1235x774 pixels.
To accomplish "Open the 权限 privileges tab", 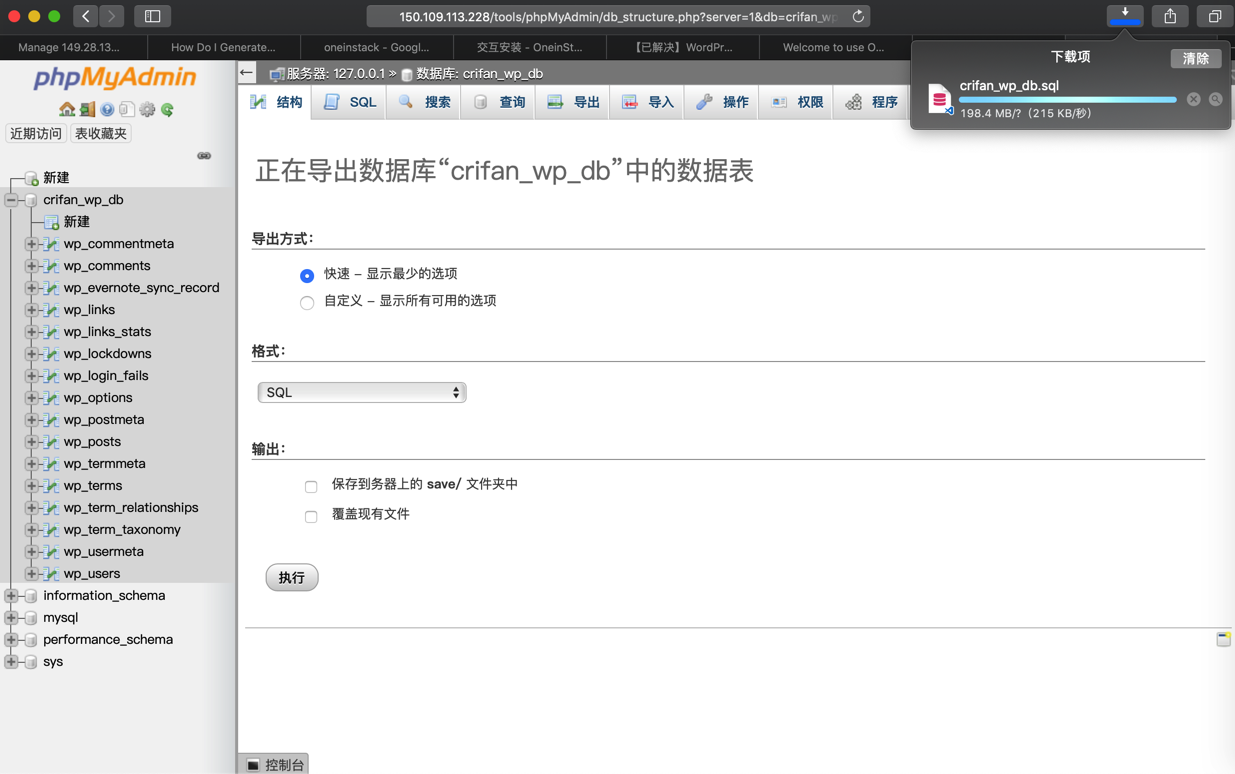I will [x=797, y=102].
